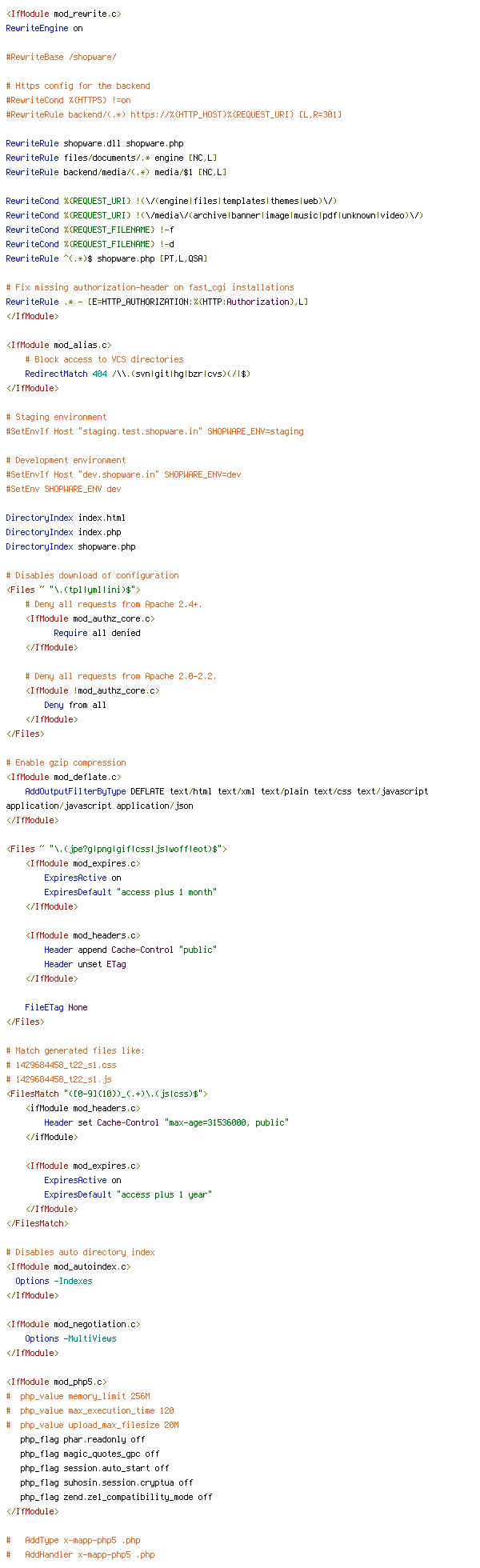Click the 'RewriteEngine on' line
Screen dimensions: 480x1568
click(x=44, y=28)
